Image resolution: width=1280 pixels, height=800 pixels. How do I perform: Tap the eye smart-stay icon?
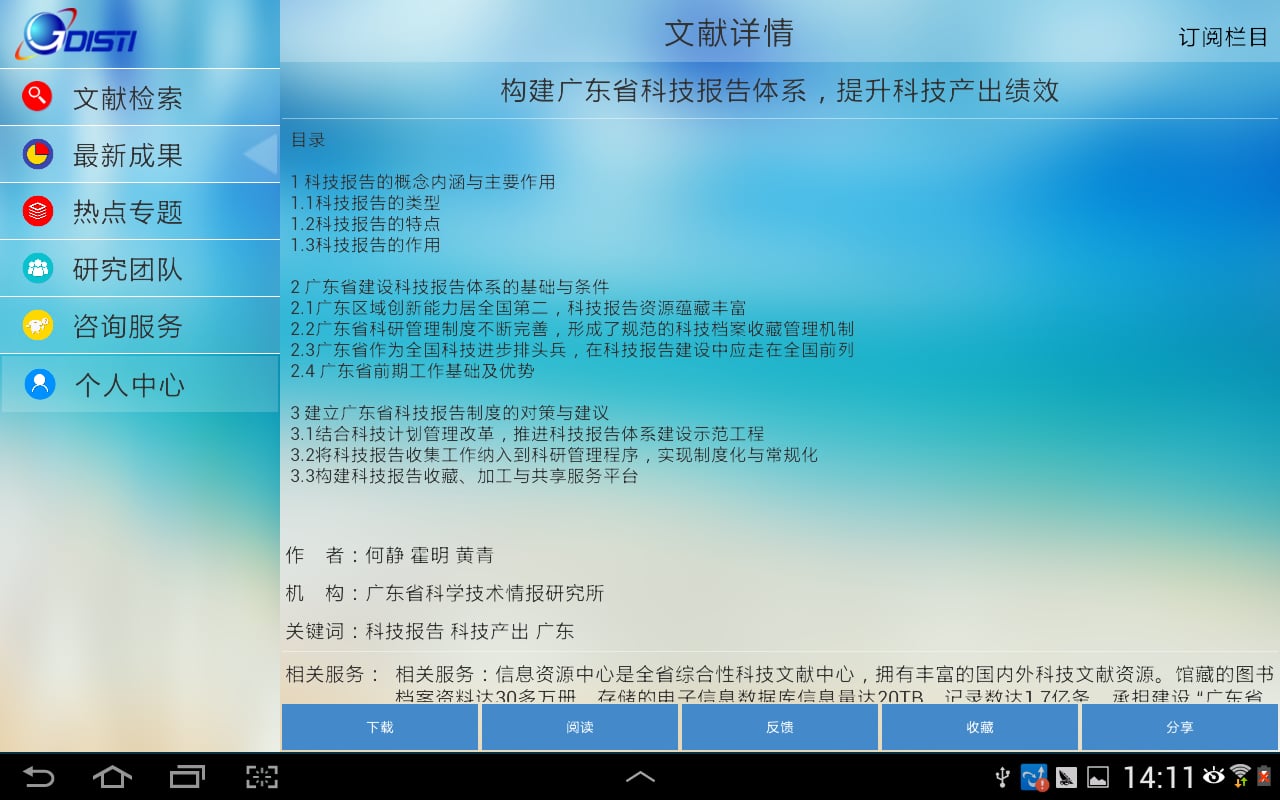(x=1214, y=775)
